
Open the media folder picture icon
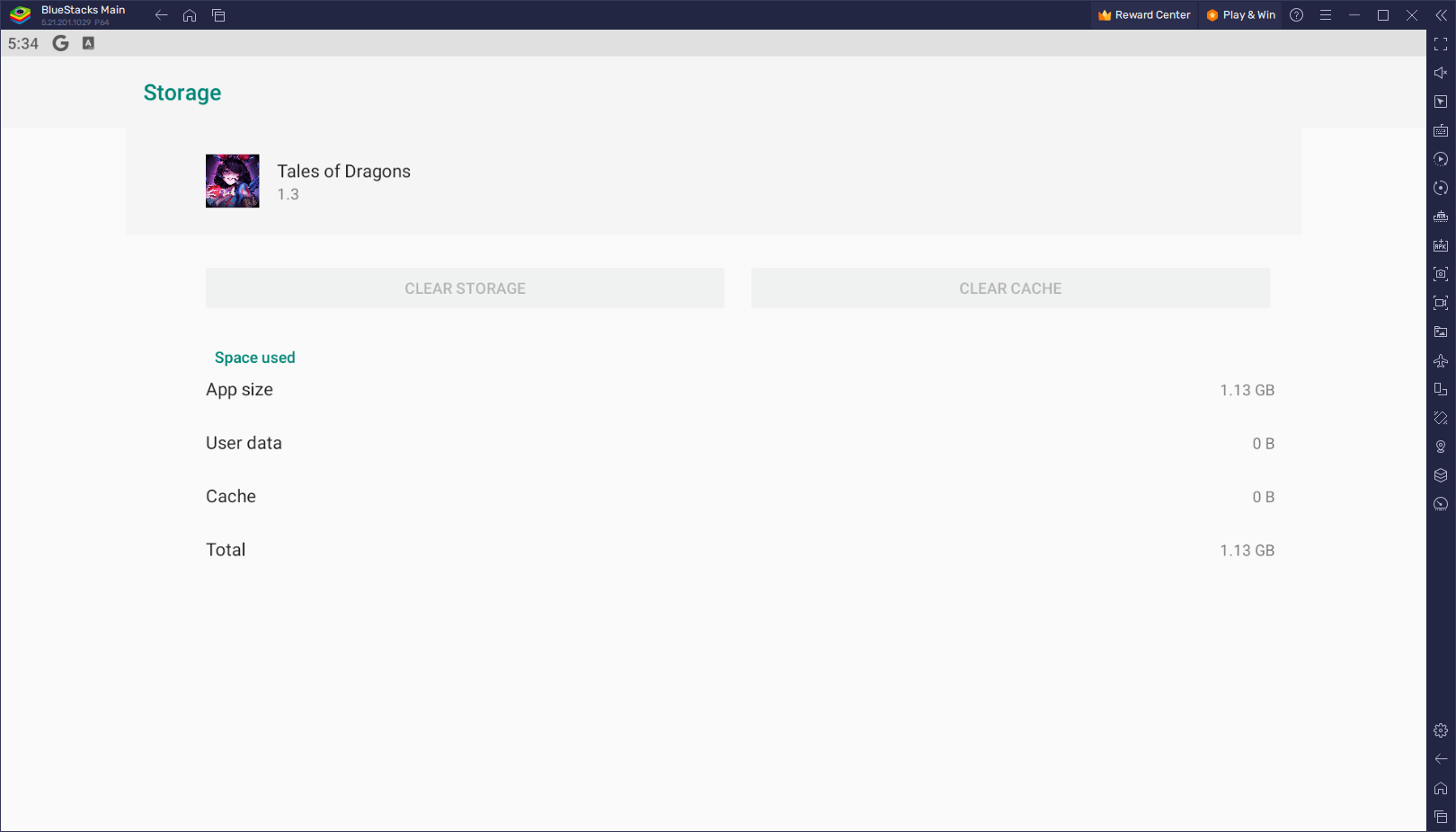(1441, 332)
